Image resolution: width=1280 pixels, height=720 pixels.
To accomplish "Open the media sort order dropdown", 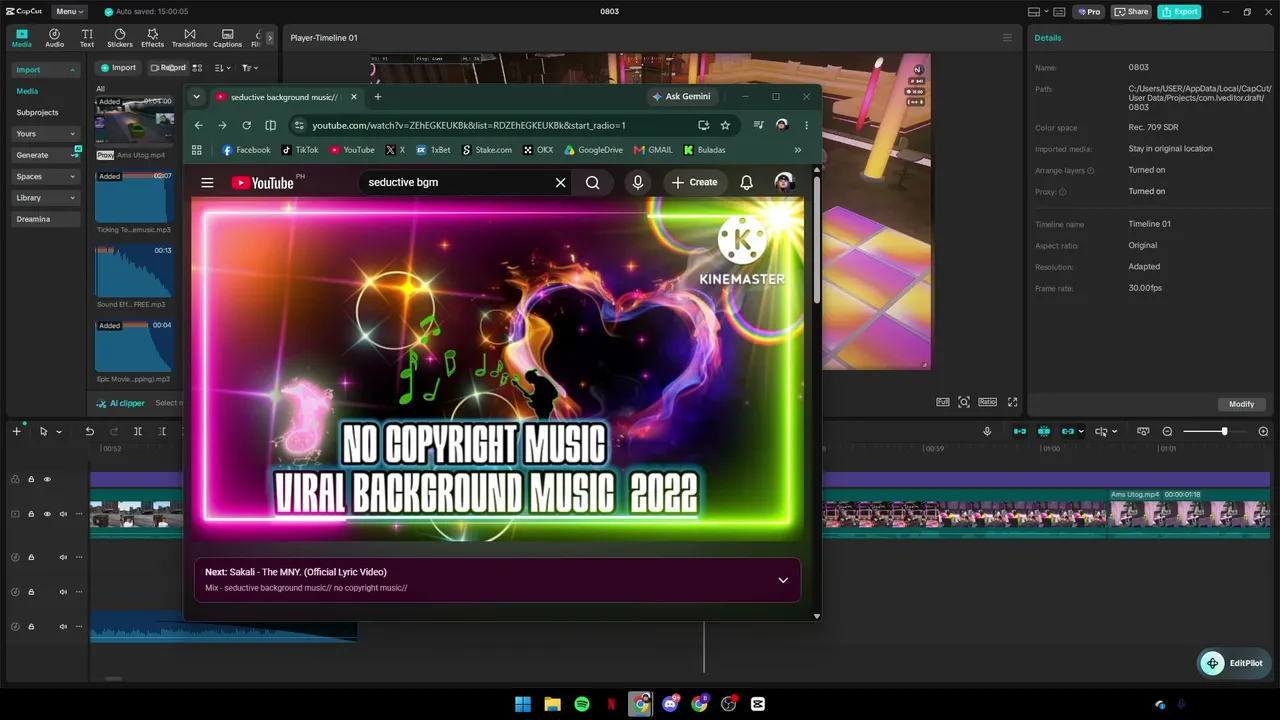I will (223, 68).
